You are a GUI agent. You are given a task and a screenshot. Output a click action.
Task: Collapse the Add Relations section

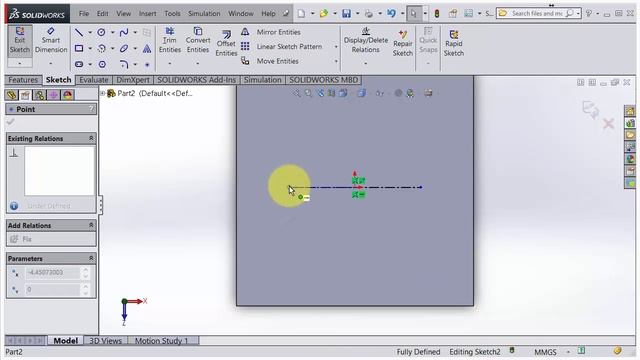pyautogui.click(x=91, y=225)
